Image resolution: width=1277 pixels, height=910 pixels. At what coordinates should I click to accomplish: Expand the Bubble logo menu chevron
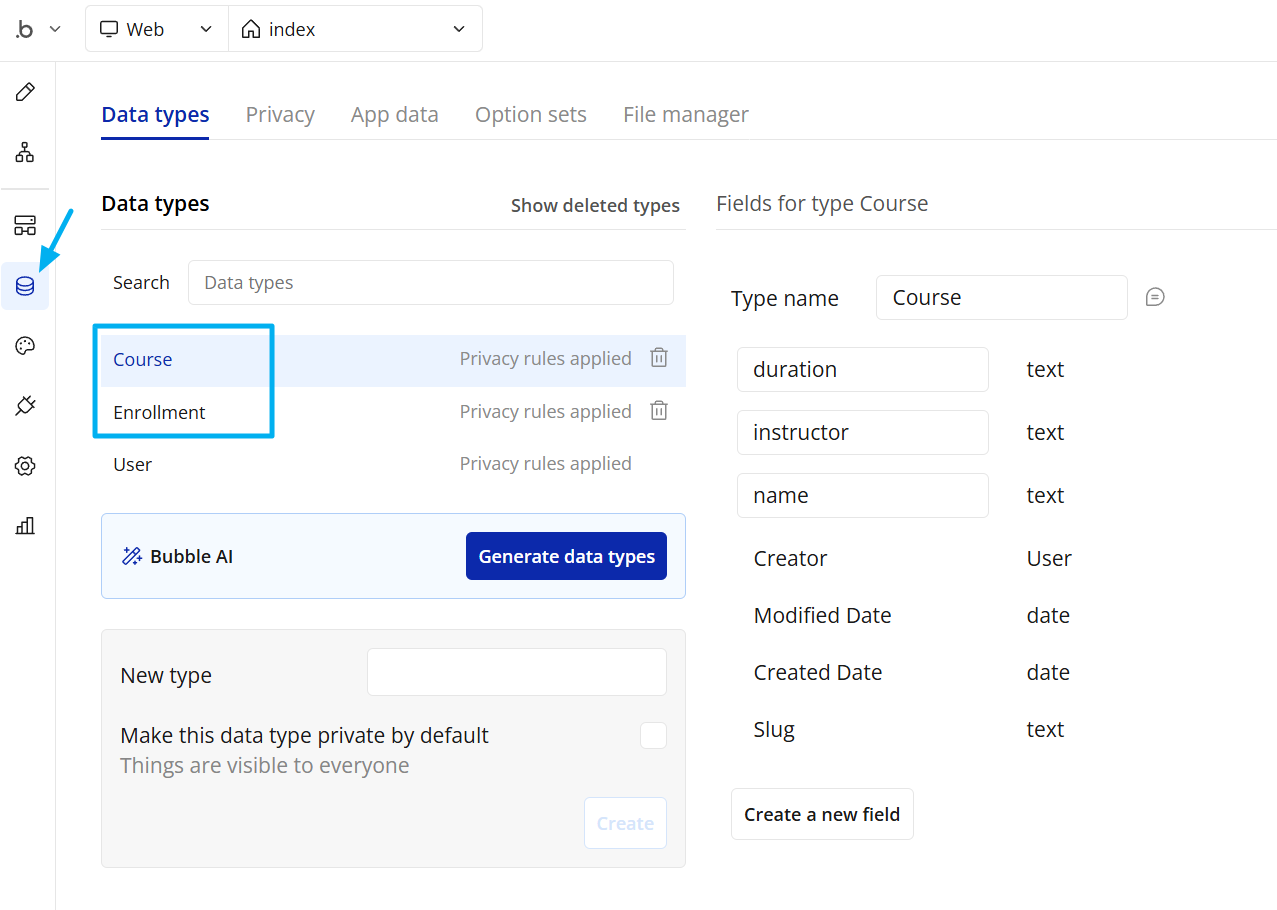tap(56, 28)
